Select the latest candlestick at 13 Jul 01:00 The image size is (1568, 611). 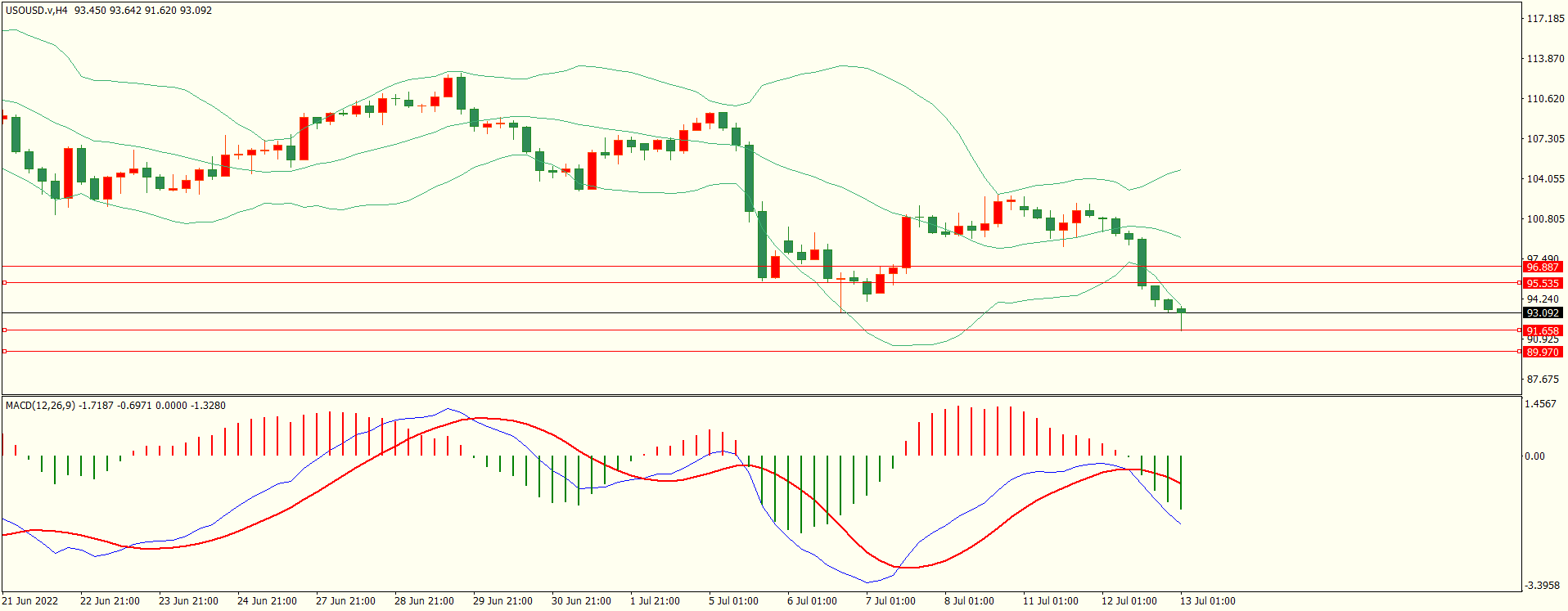[x=1181, y=311]
